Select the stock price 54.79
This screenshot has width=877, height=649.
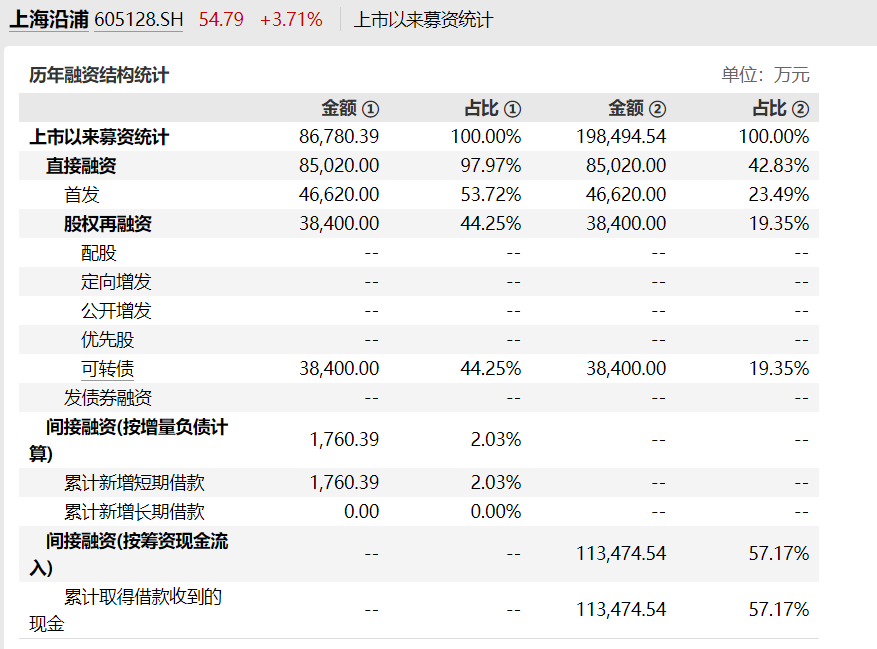[221, 20]
